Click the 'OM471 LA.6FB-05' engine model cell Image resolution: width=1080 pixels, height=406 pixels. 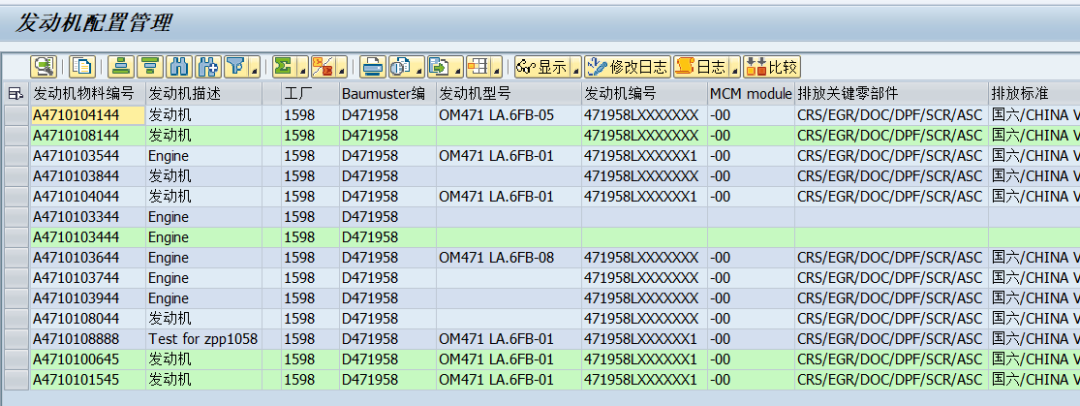pos(509,115)
